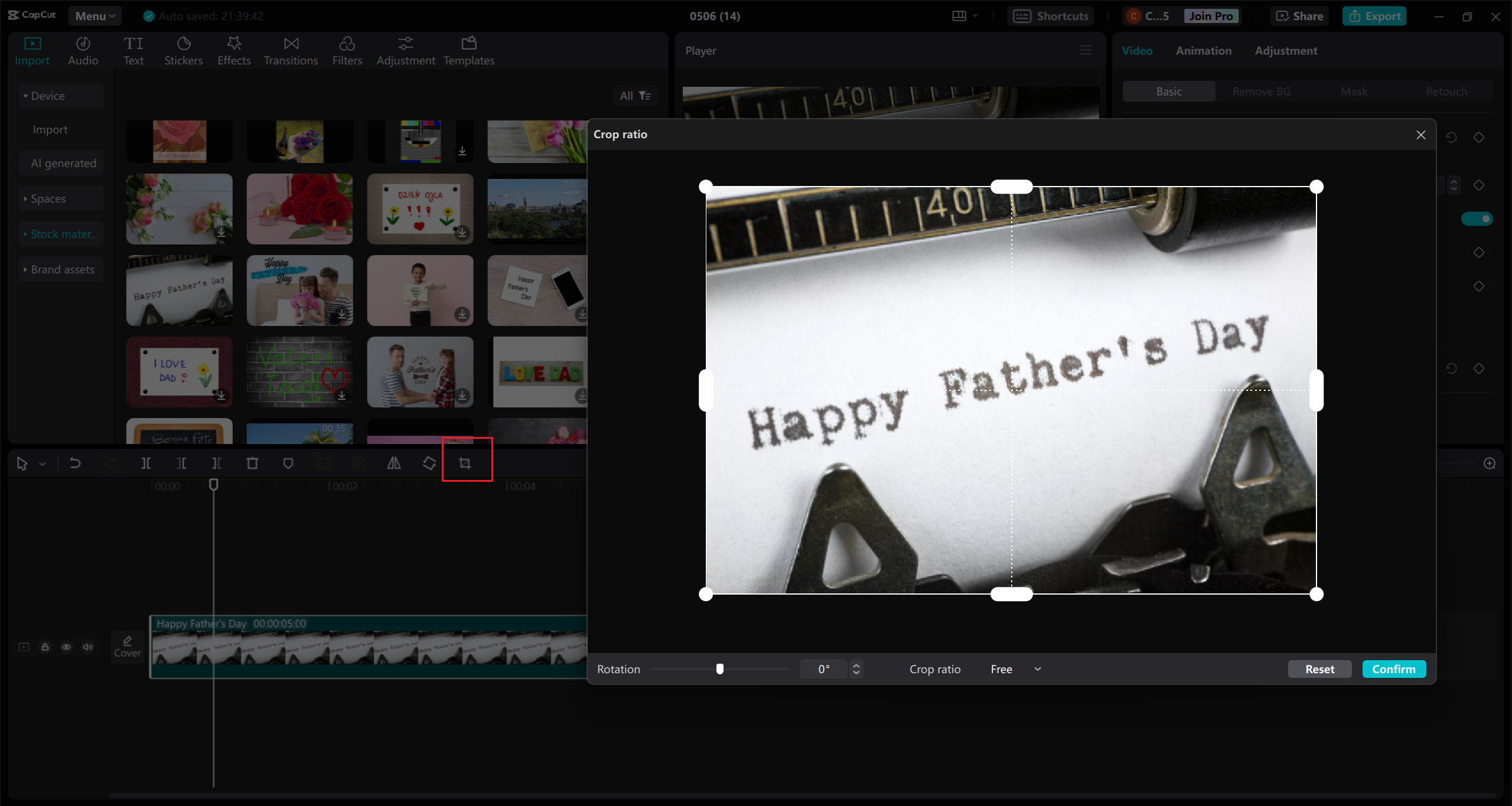Screen dimensions: 1512x806
Task: Click the Reset button to undo crop
Action: click(x=1320, y=669)
